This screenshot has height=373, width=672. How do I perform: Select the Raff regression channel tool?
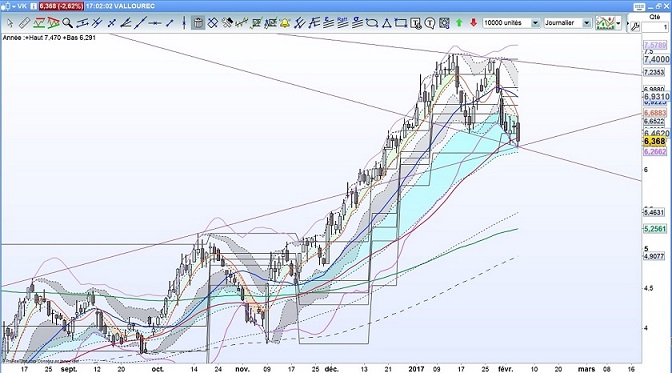pos(343,23)
